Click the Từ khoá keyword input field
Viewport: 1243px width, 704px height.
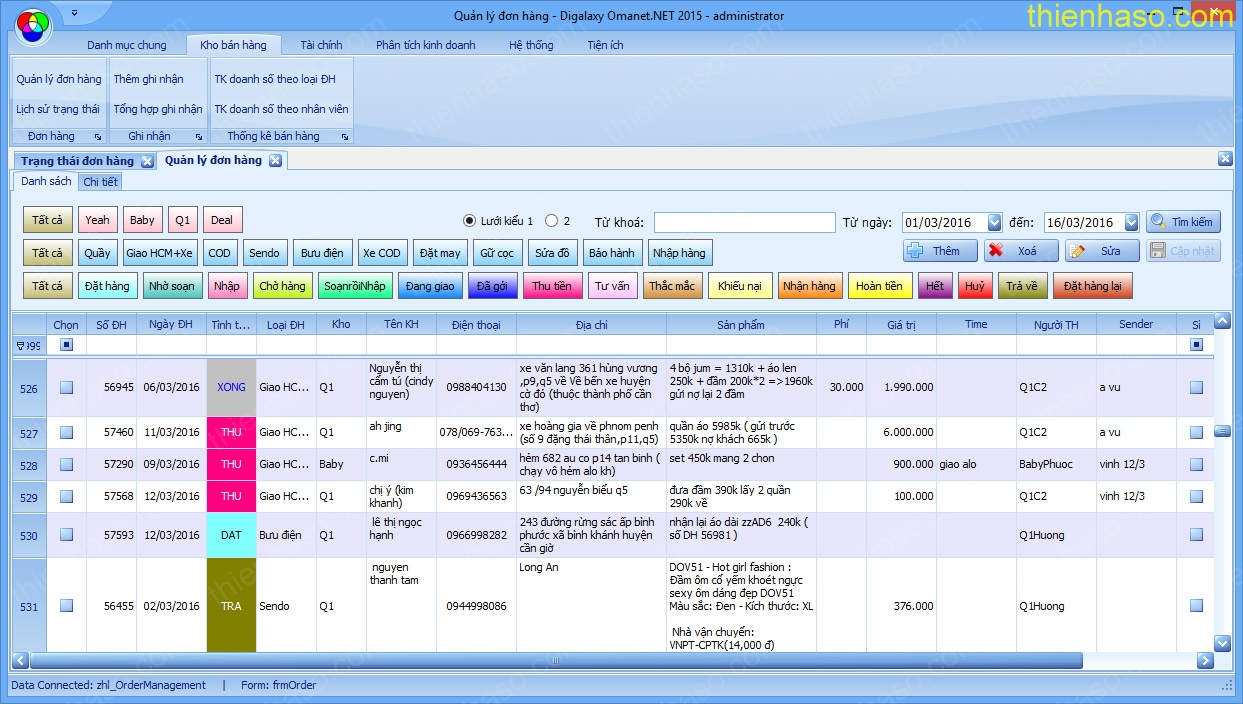pos(744,222)
